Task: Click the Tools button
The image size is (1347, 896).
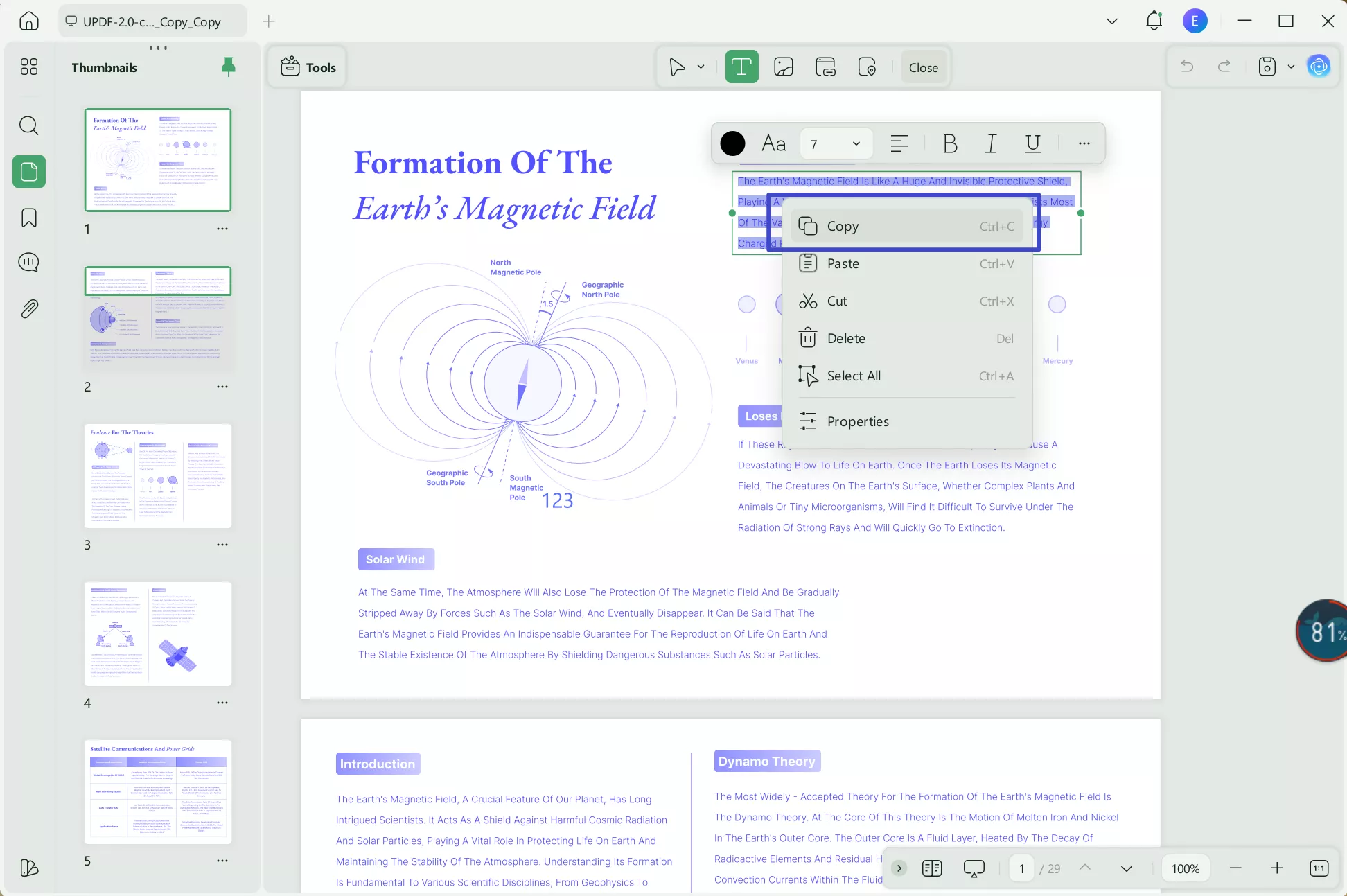Action: 307,67
